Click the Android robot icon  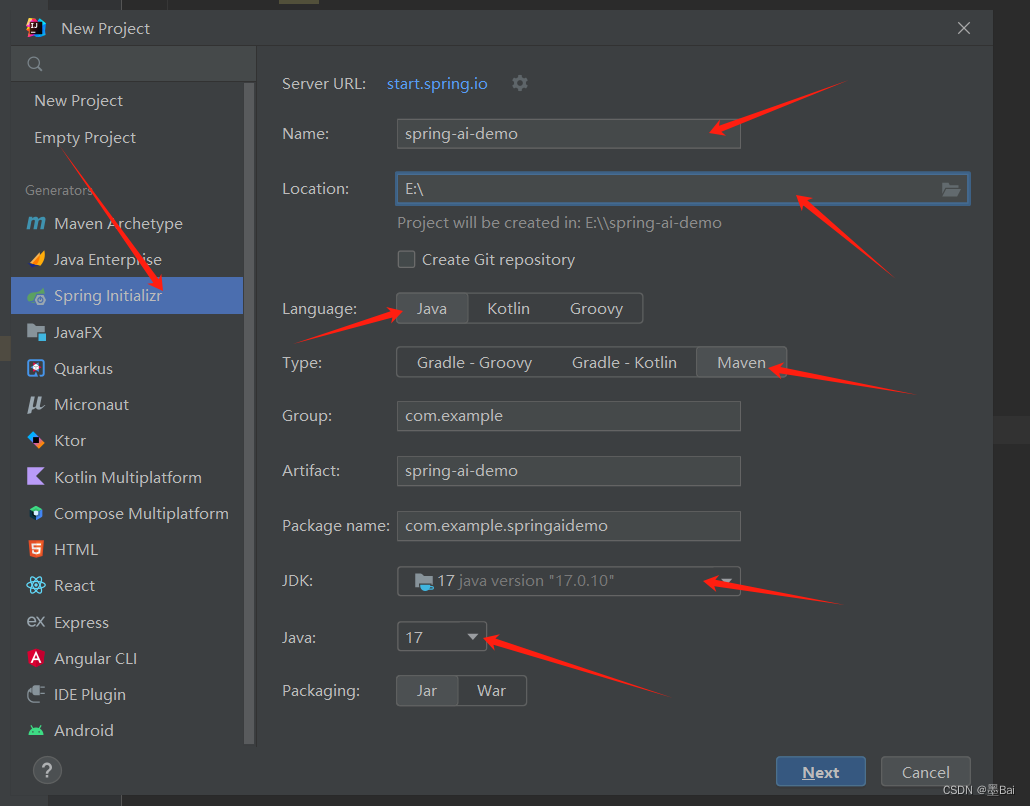(36, 730)
